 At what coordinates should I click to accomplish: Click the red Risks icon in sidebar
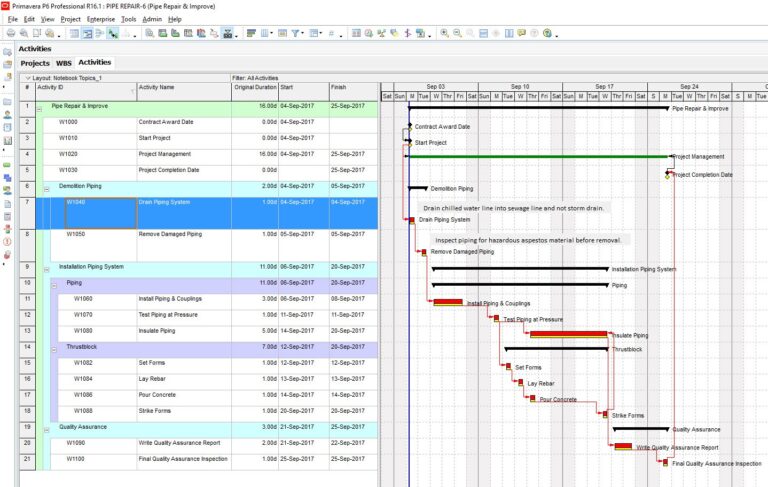click(x=7, y=255)
